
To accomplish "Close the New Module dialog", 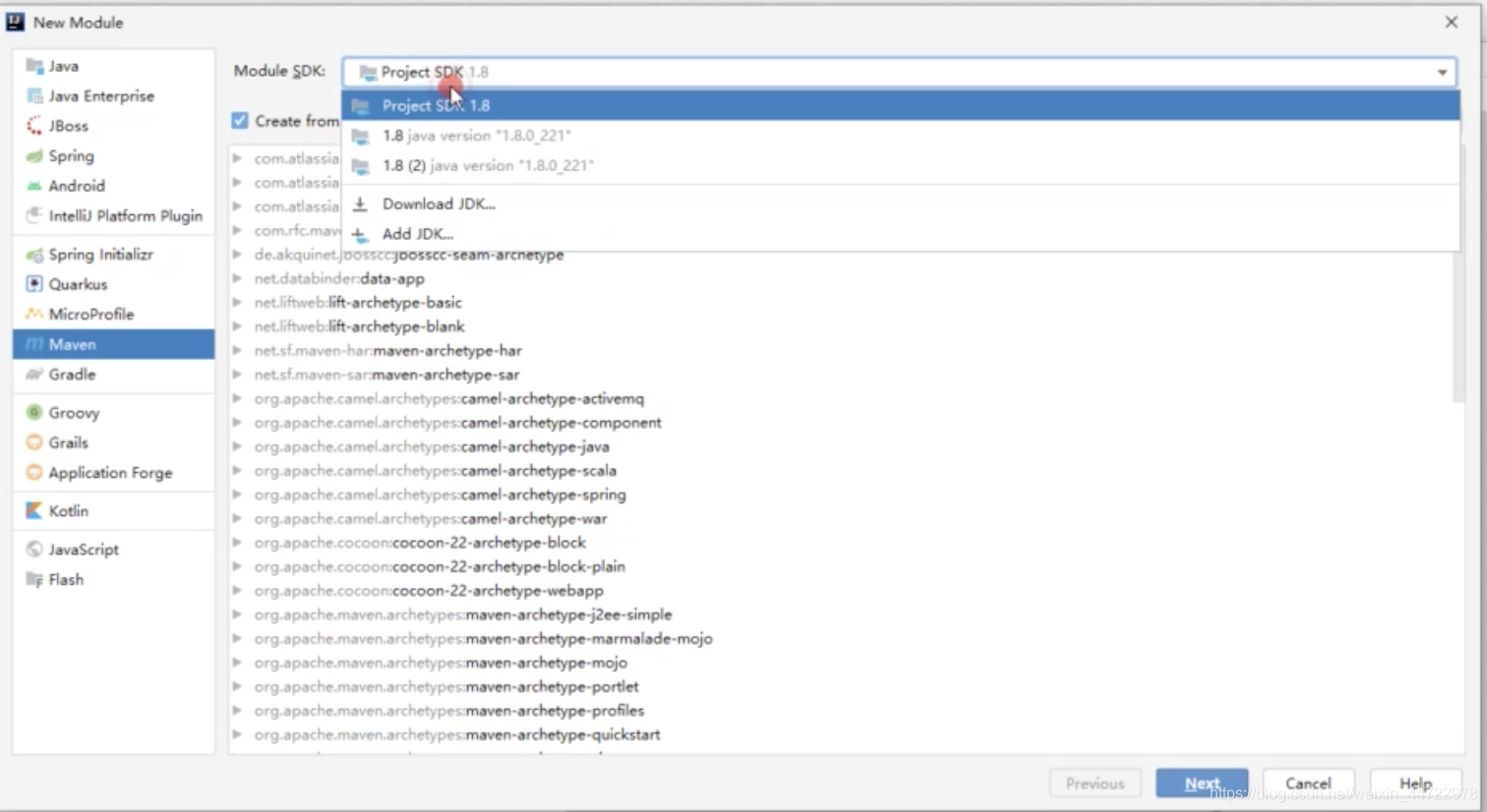I will (x=1451, y=22).
